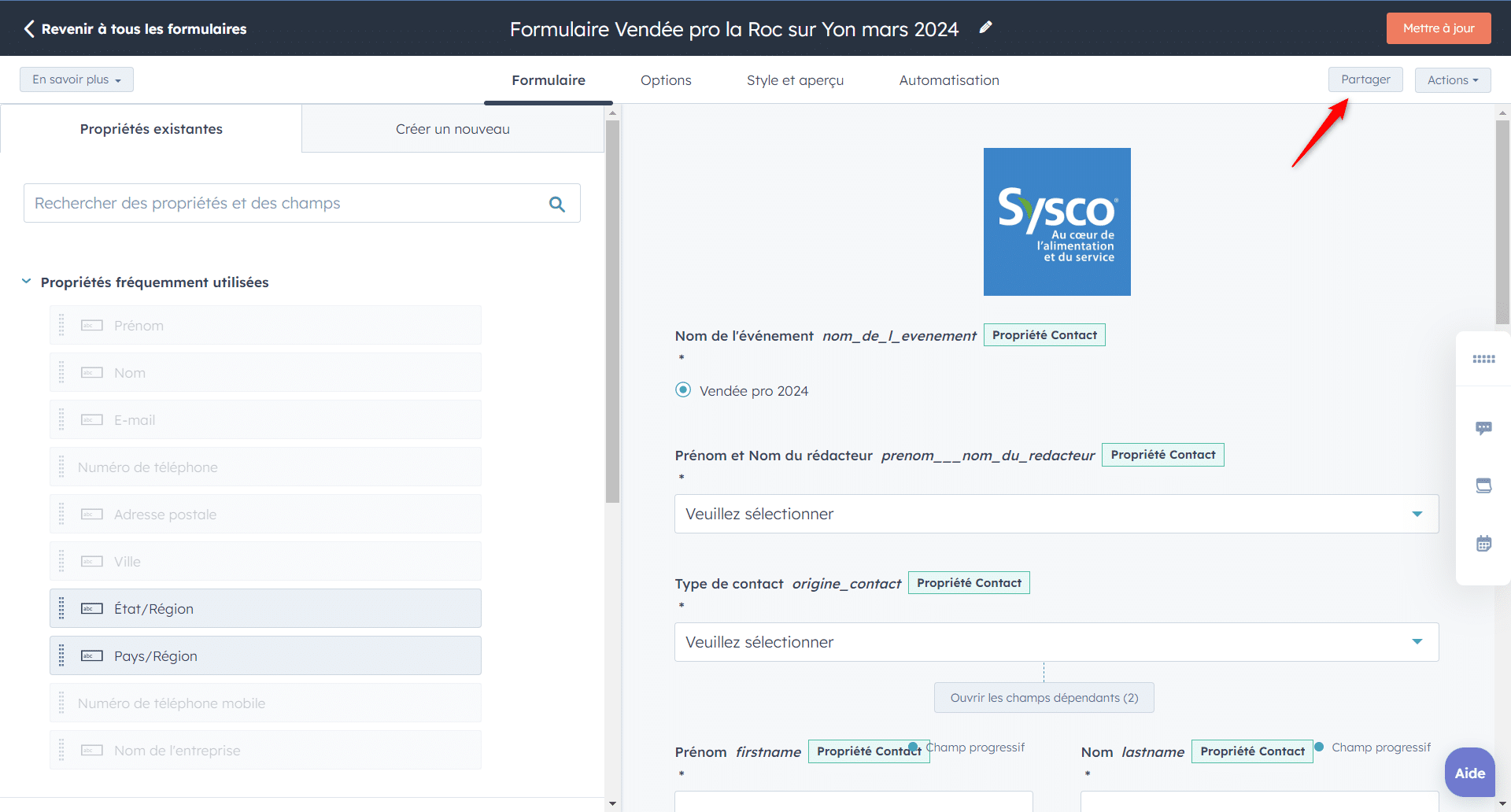Open the browser window icon in side panel
The image size is (1511, 812).
1483,485
